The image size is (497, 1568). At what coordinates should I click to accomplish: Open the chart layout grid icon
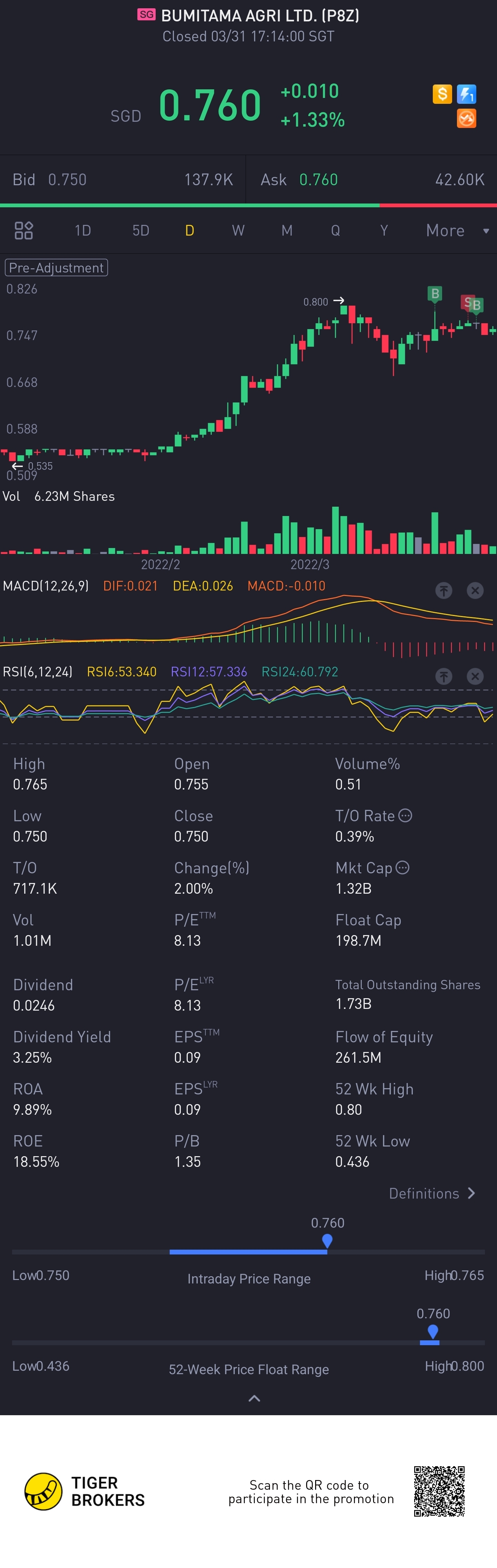[x=24, y=231]
